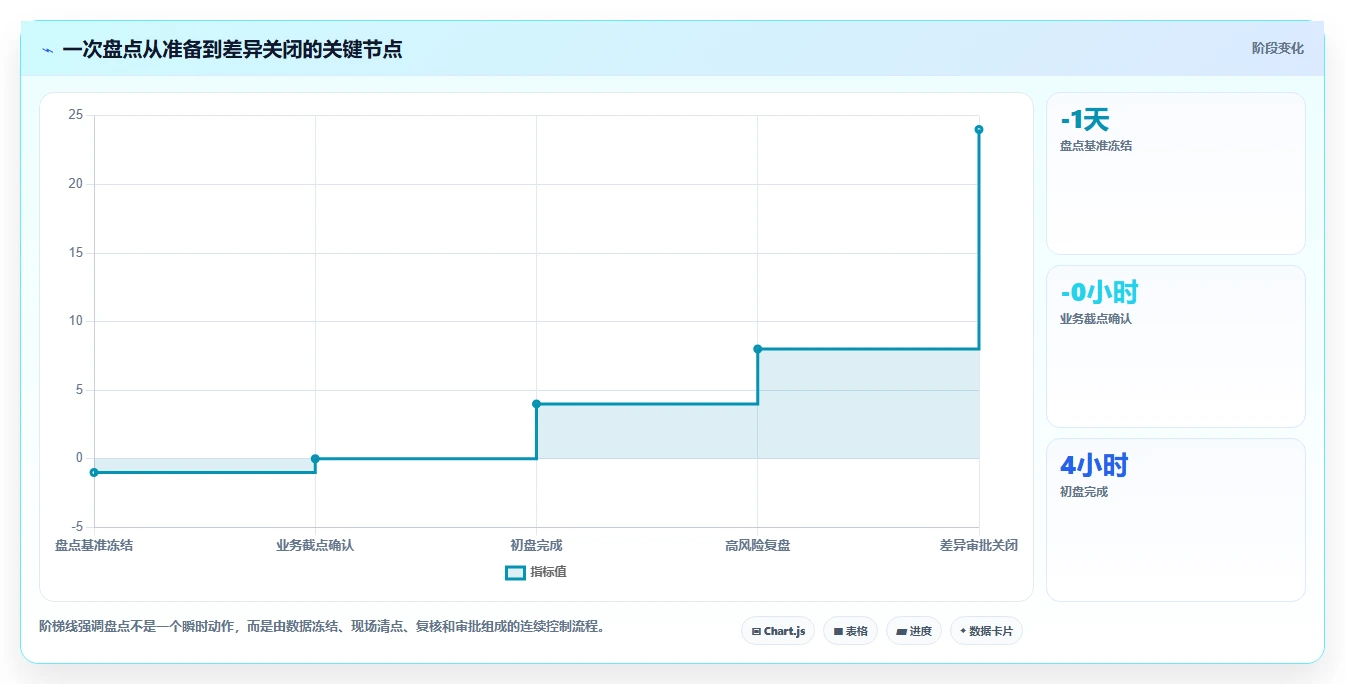Click the -1天 value text
The image size is (1345, 684).
coord(1085,120)
